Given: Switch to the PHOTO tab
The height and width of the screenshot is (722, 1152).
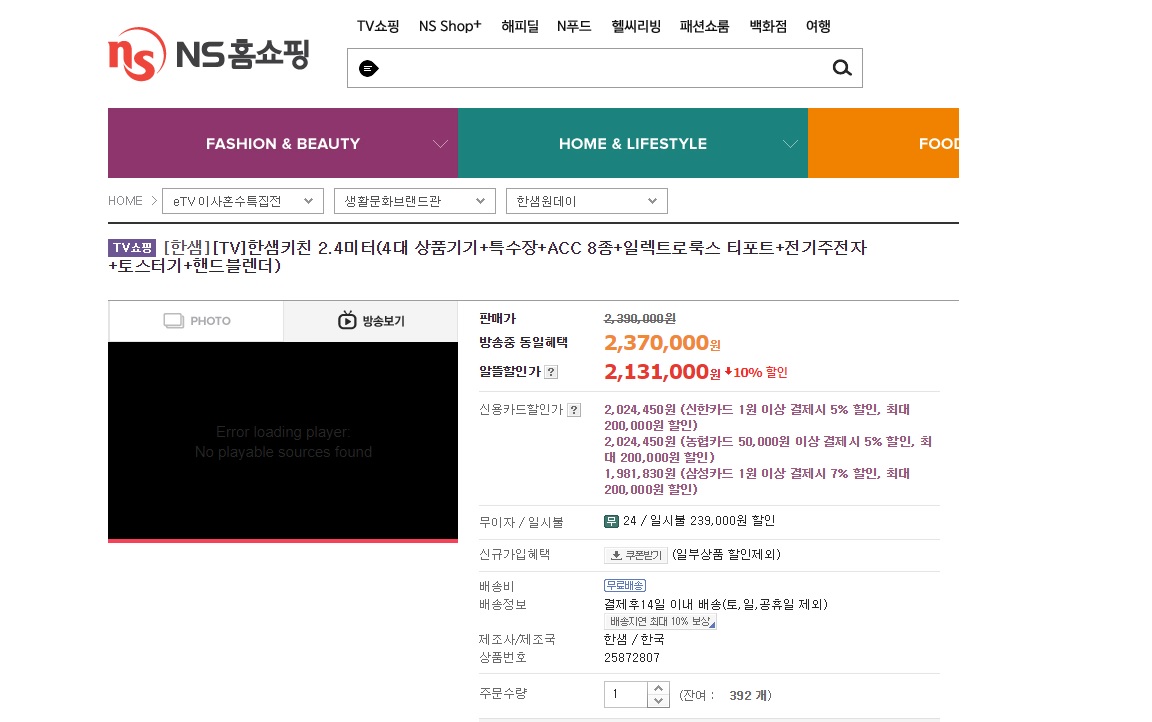Looking at the screenshot, I should click(196, 321).
